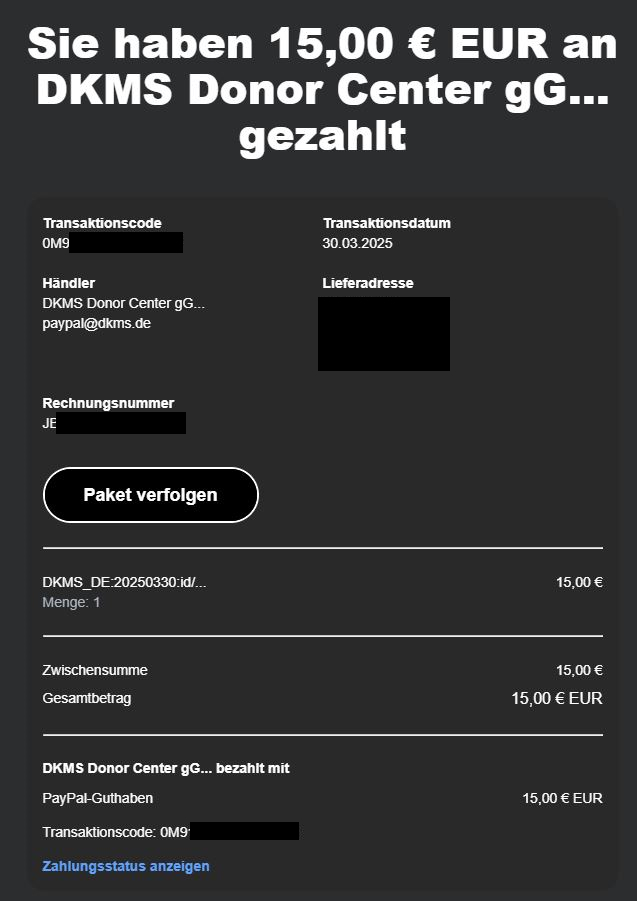Click the Paket verfolgen button

pyautogui.click(x=150, y=495)
